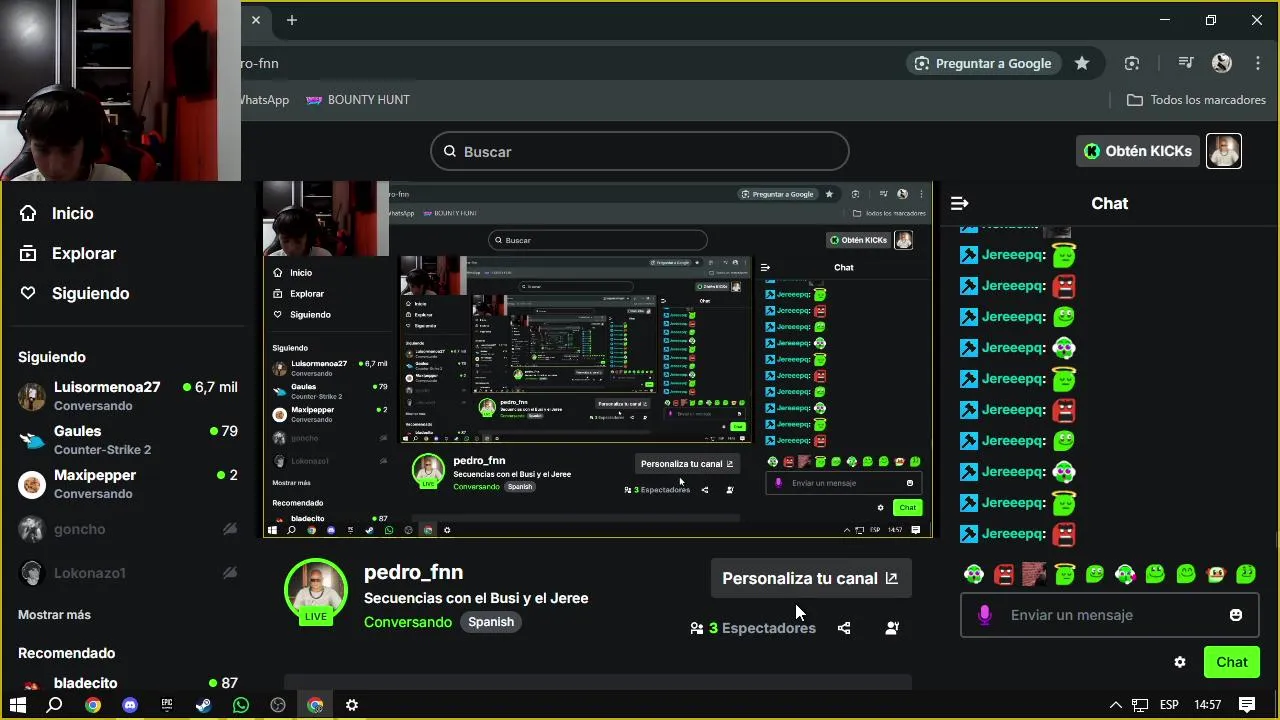Image resolution: width=1280 pixels, height=720 pixels.
Task: Open offline goncho channel
Action: point(128,529)
